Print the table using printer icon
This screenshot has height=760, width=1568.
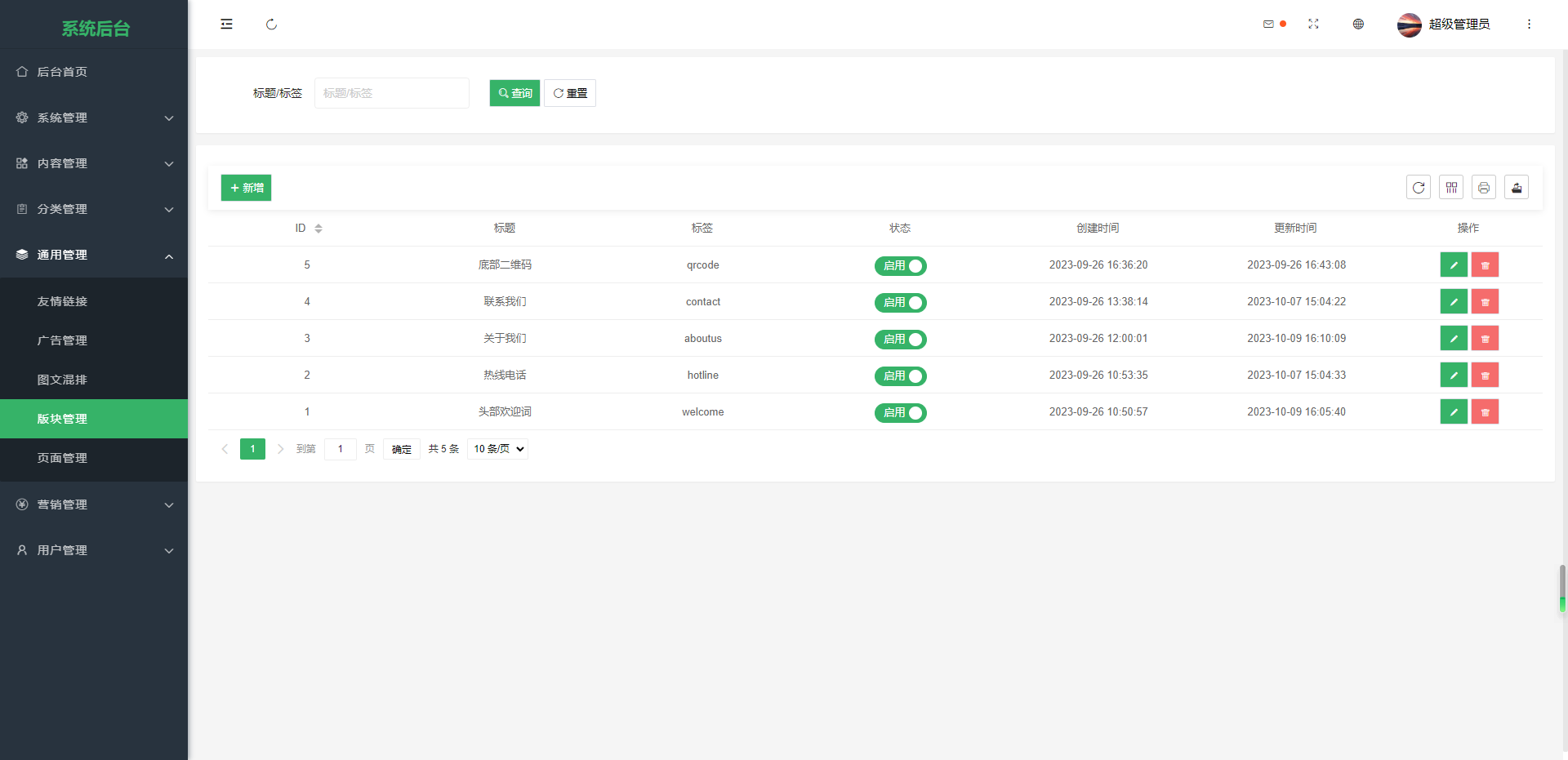(x=1484, y=188)
